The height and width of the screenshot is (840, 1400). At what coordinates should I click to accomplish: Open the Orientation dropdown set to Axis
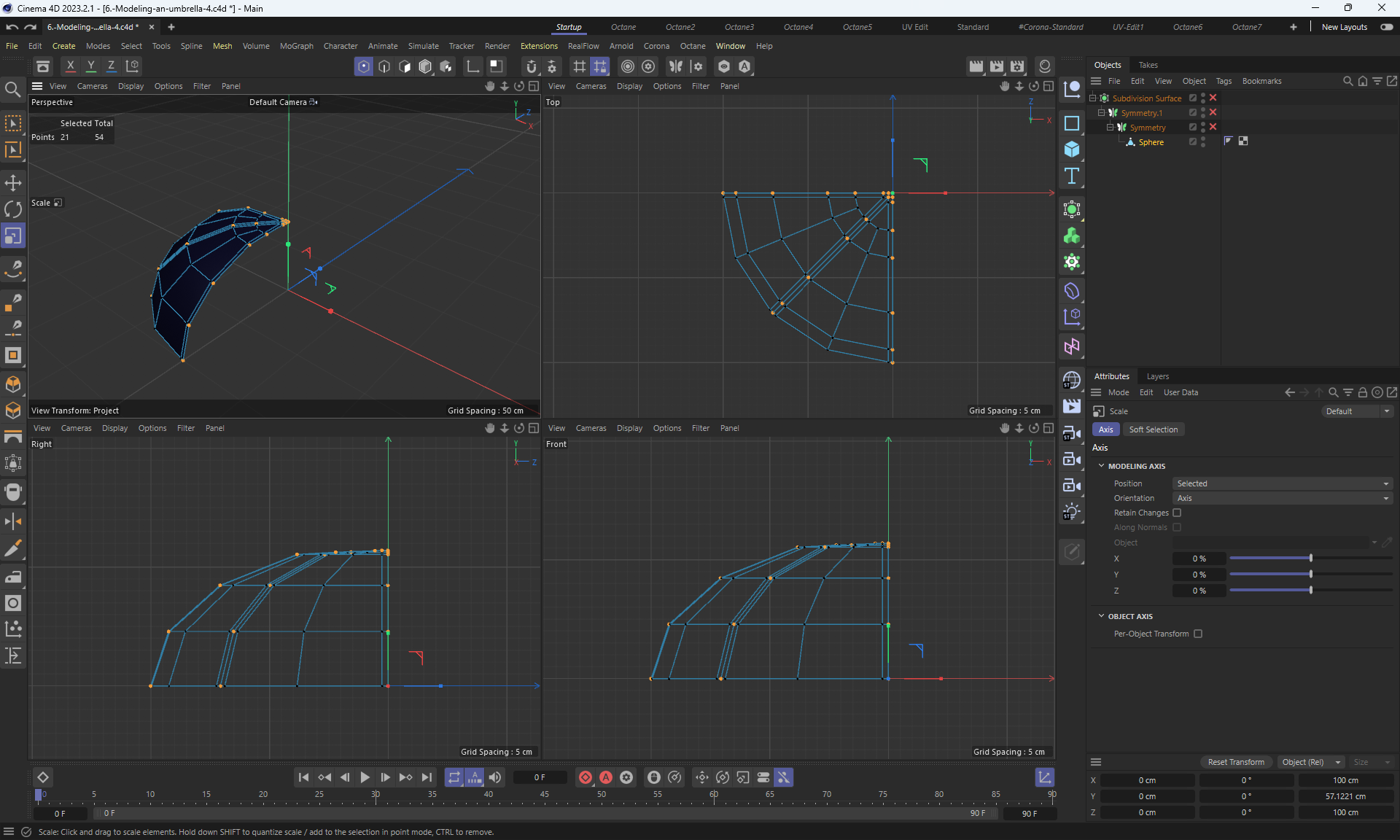coord(1282,498)
